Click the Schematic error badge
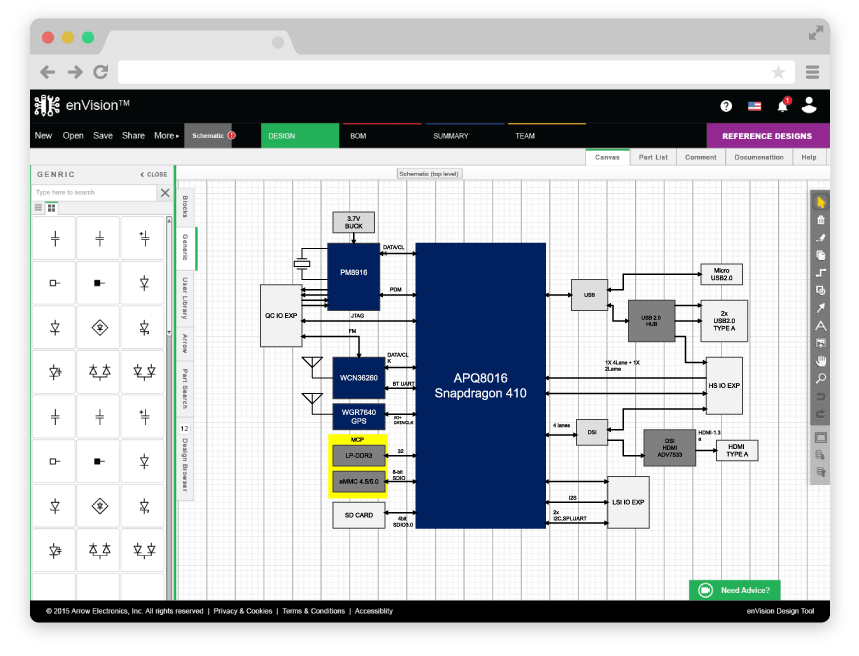 (232, 135)
